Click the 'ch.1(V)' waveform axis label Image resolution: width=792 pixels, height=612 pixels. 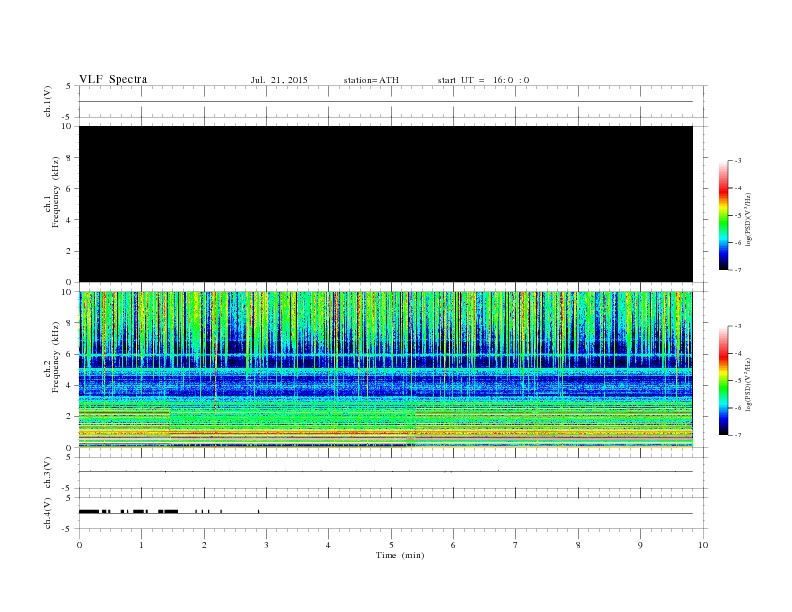[x=47, y=101]
